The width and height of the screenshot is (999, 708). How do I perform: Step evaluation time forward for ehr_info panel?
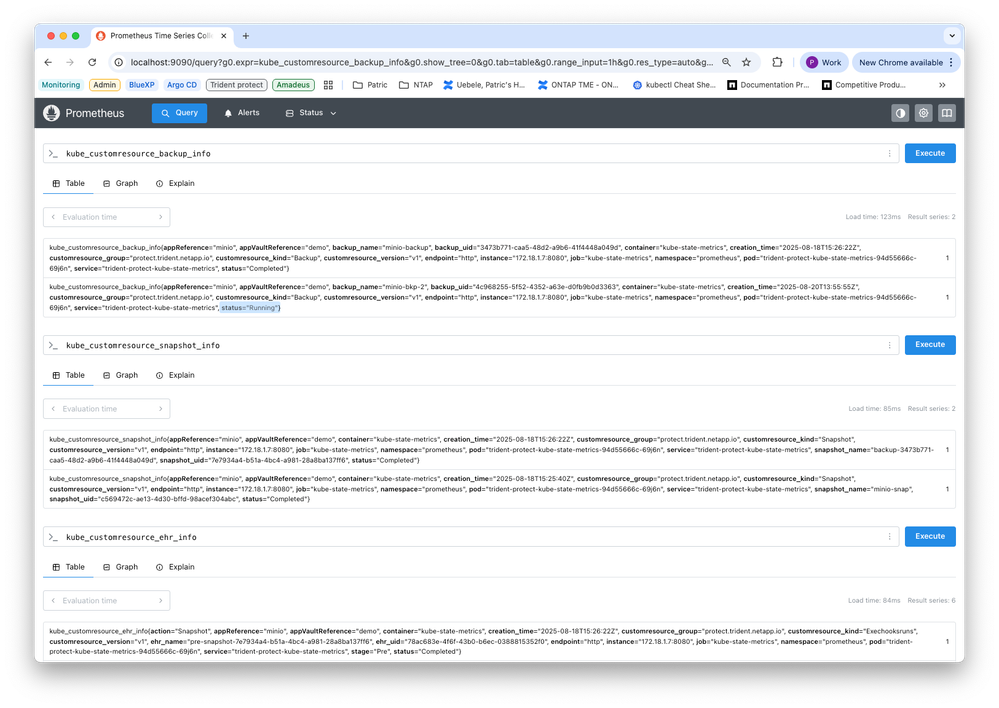point(161,600)
